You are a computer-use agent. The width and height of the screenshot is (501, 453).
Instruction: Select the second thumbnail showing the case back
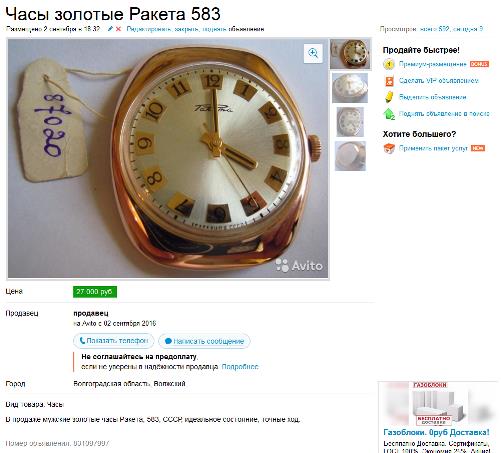click(x=350, y=88)
